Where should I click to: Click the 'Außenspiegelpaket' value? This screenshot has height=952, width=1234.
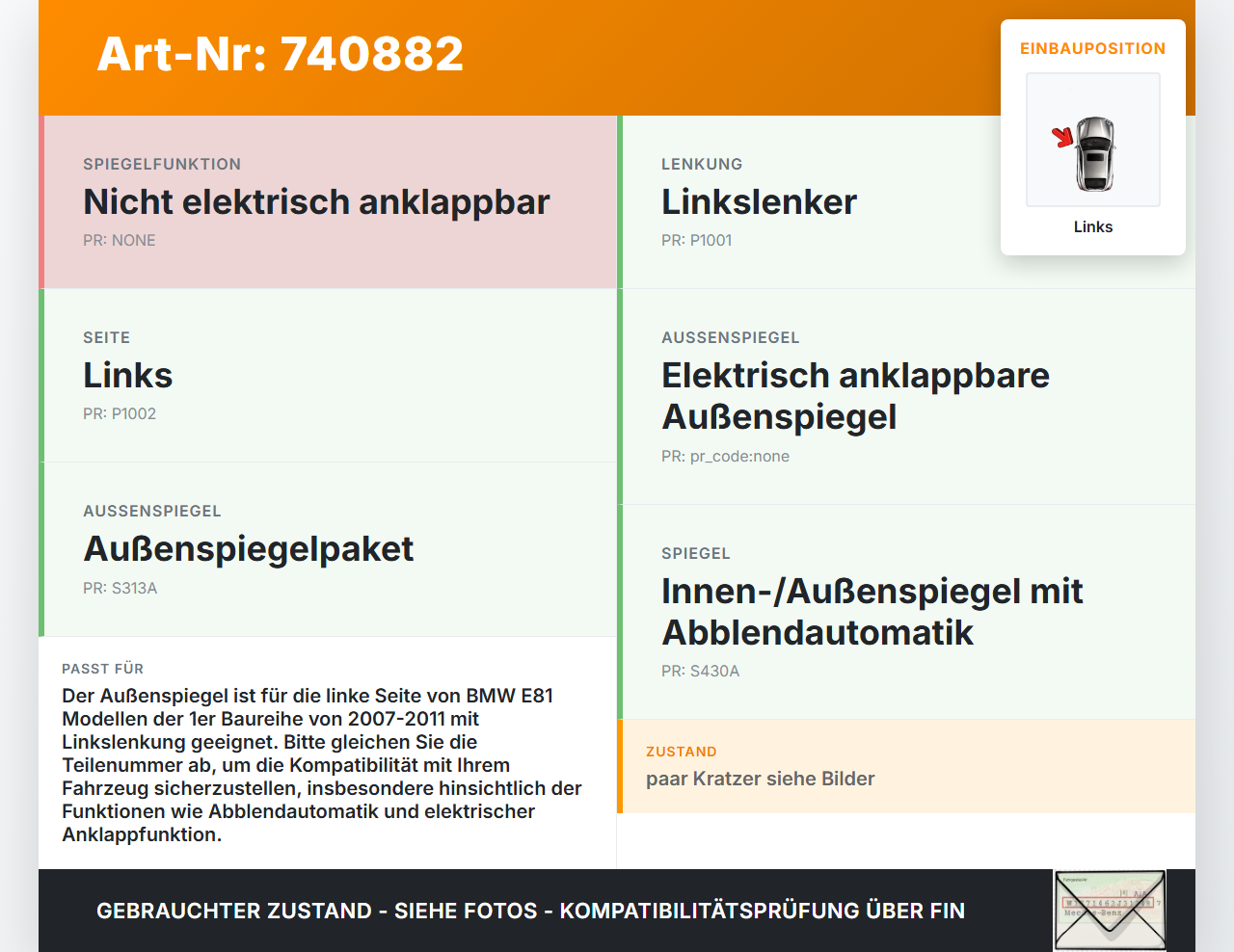[x=249, y=549]
